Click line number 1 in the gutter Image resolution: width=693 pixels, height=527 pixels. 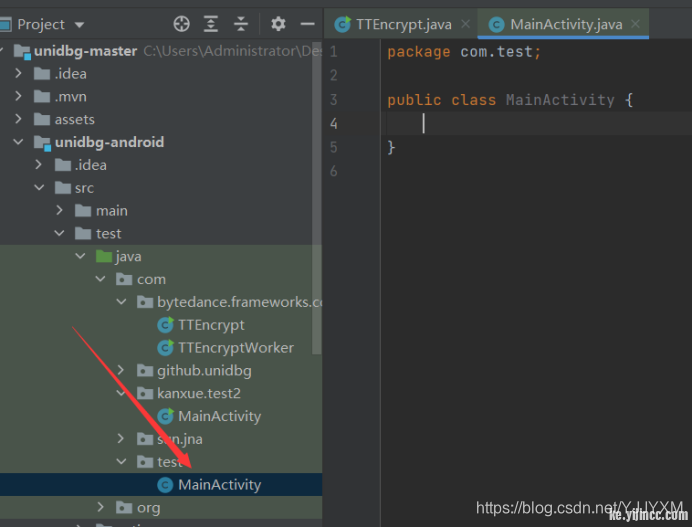334,51
